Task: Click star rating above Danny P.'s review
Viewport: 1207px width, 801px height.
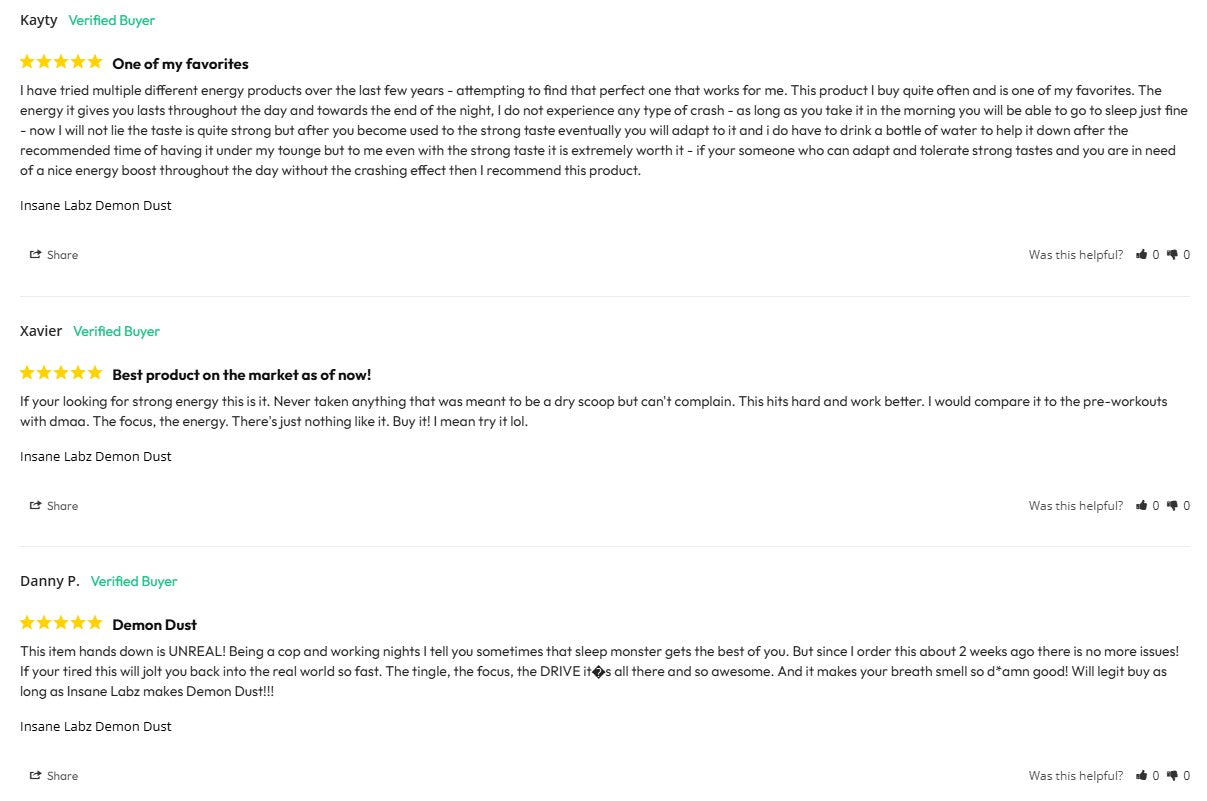Action: [61, 623]
